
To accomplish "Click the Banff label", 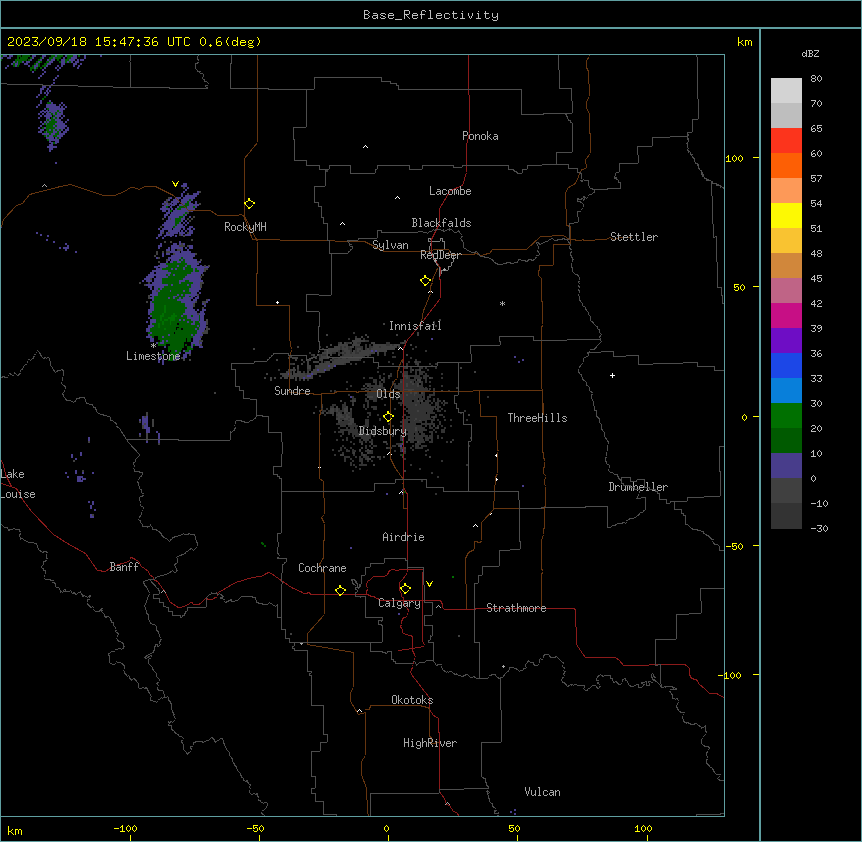I will pos(124,567).
